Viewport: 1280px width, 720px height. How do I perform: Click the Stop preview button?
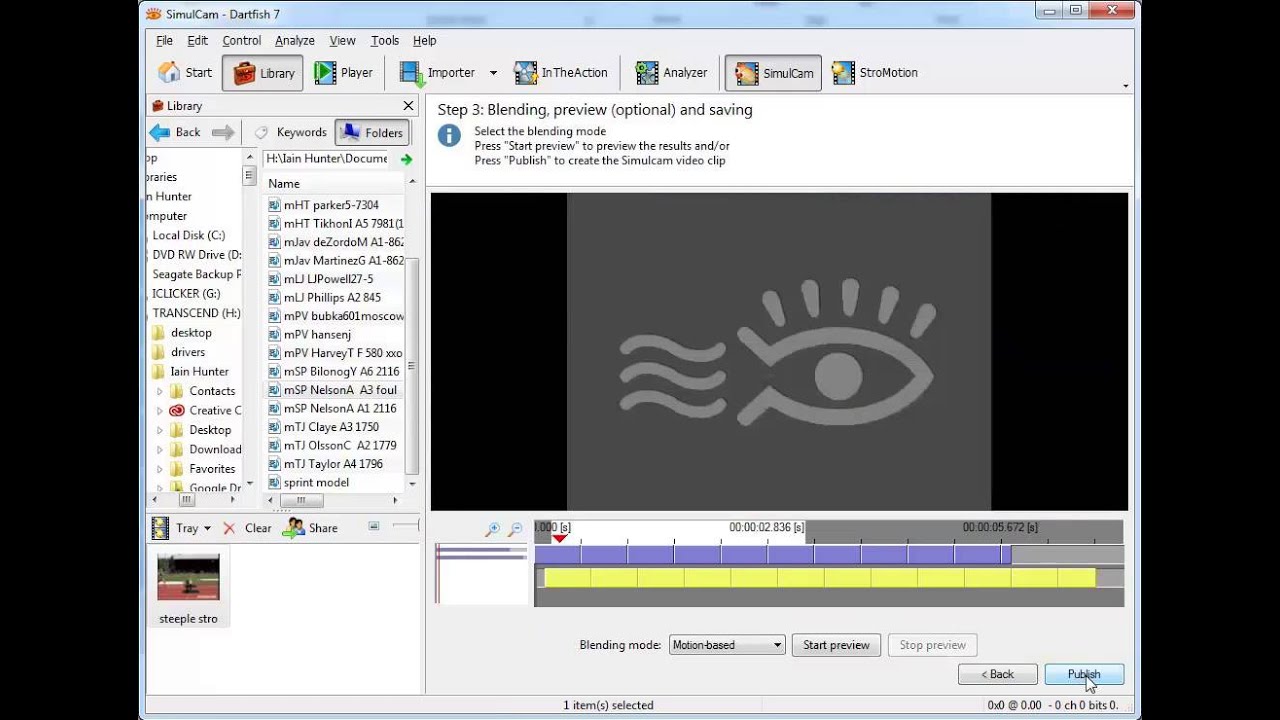click(x=932, y=645)
